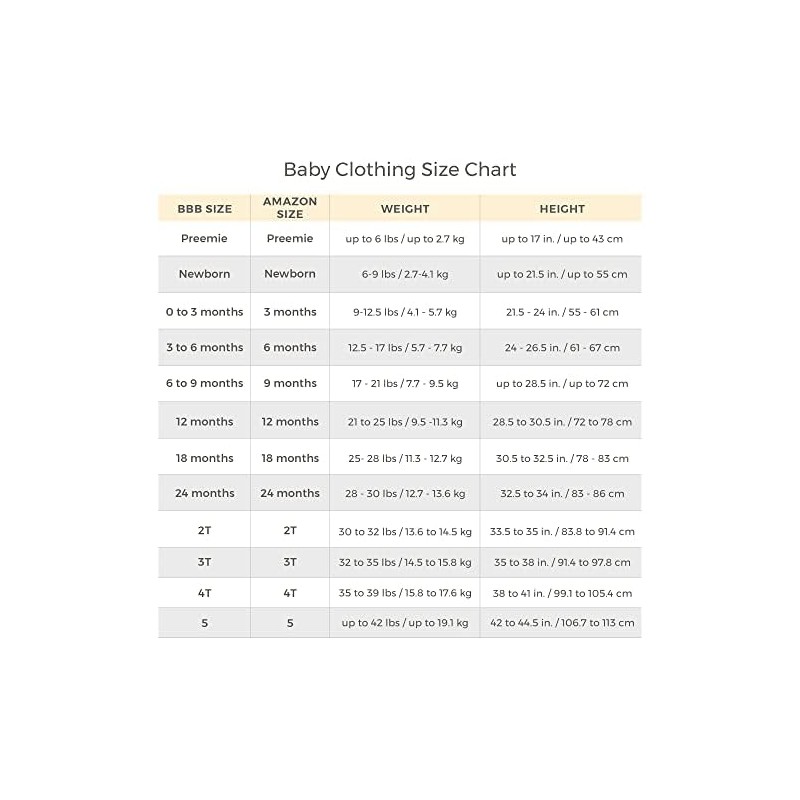Click the AMAZON SIZE column header
800x800 pixels.
tap(290, 208)
